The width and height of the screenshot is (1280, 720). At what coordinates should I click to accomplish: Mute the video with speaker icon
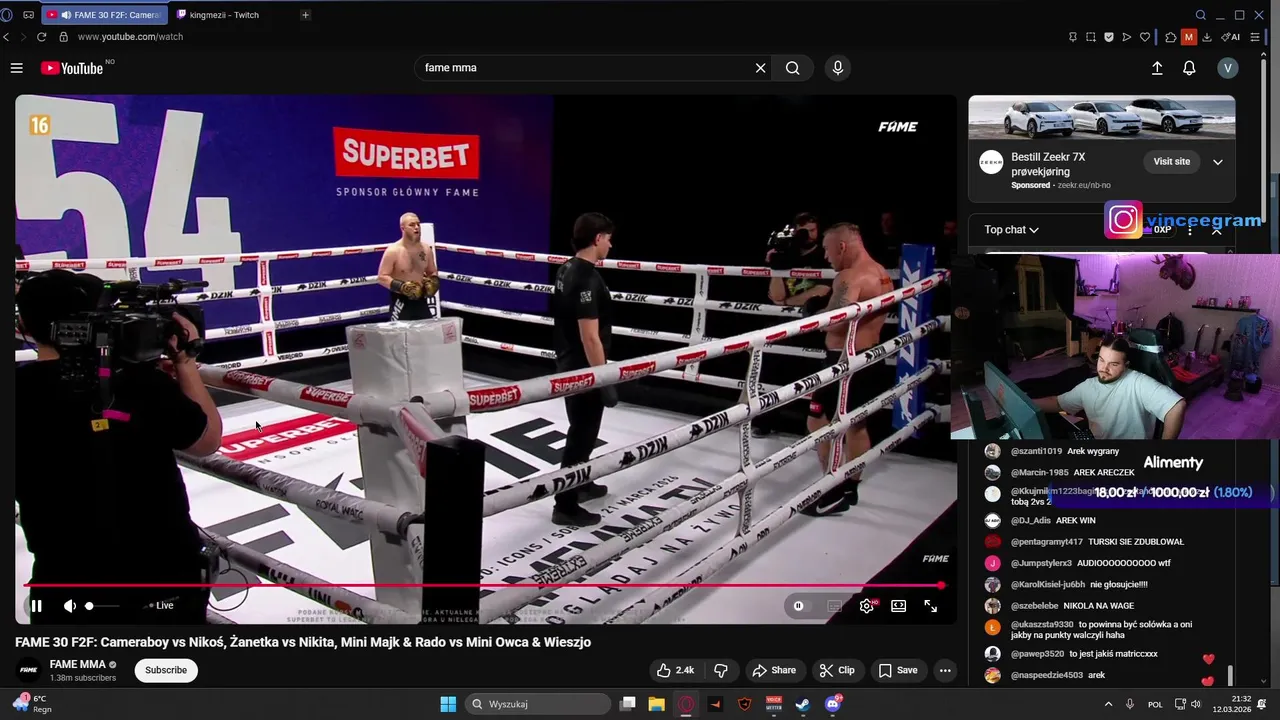tap(69, 605)
